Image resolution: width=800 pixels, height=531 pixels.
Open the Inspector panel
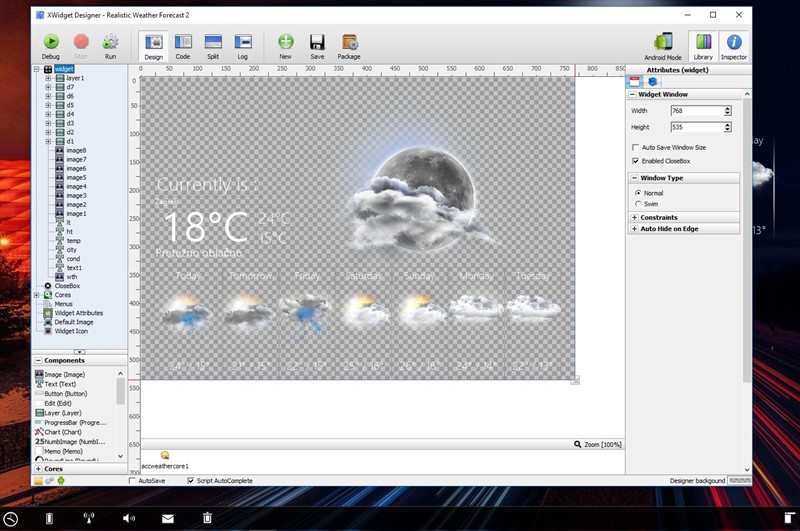tap(733, 43)
